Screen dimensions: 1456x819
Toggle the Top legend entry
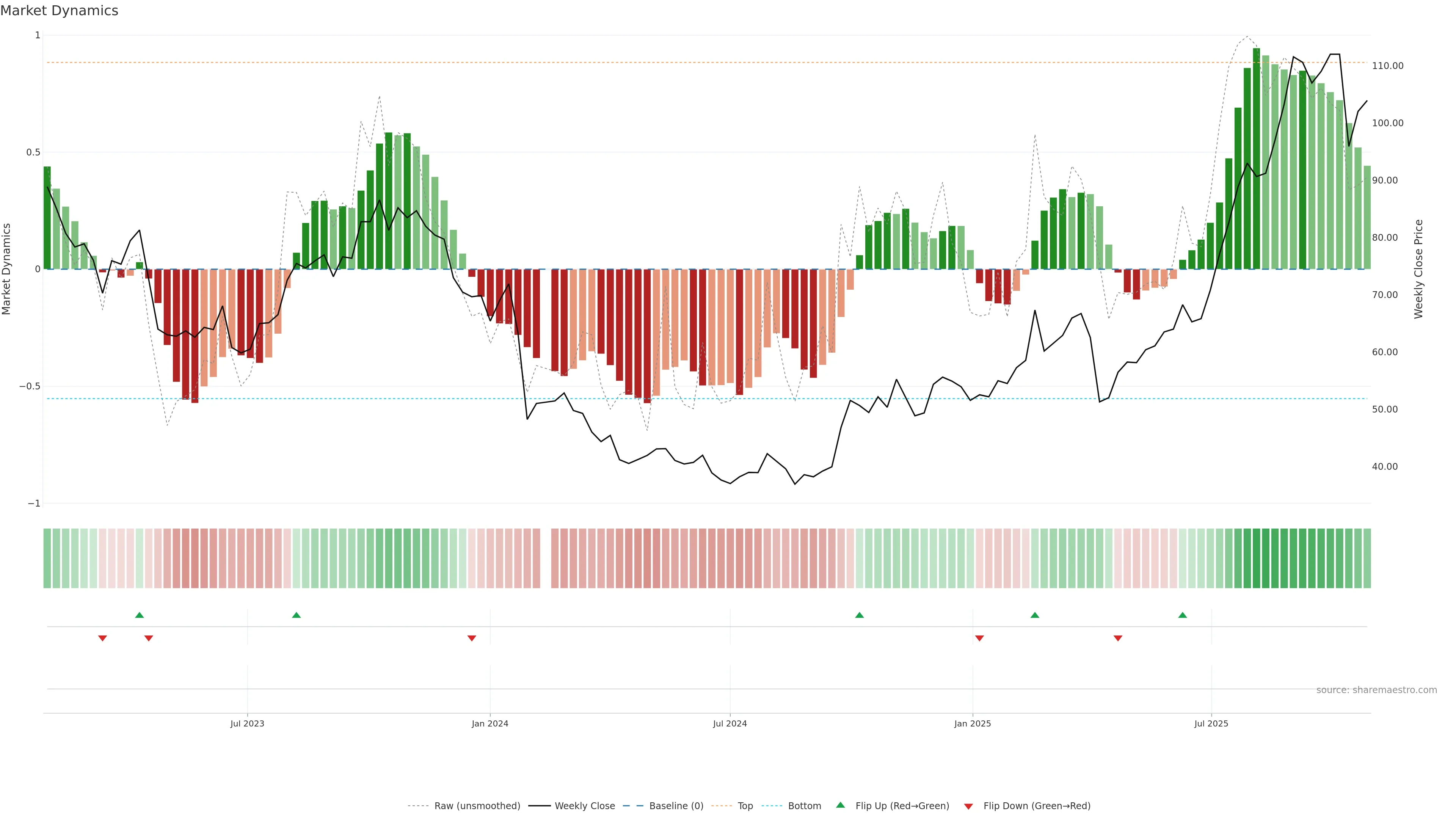click(745, 805)
